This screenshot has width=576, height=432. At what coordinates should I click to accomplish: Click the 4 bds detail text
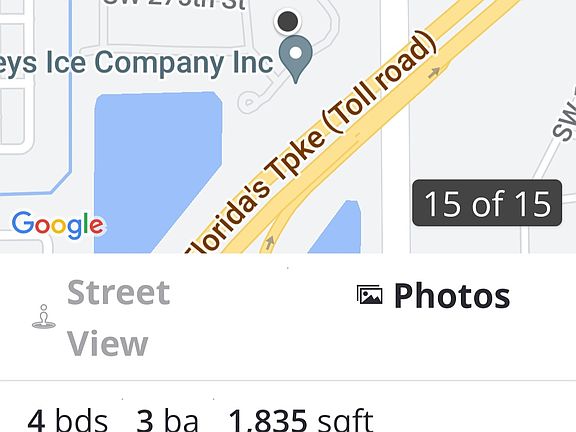[x=68, y=421]
